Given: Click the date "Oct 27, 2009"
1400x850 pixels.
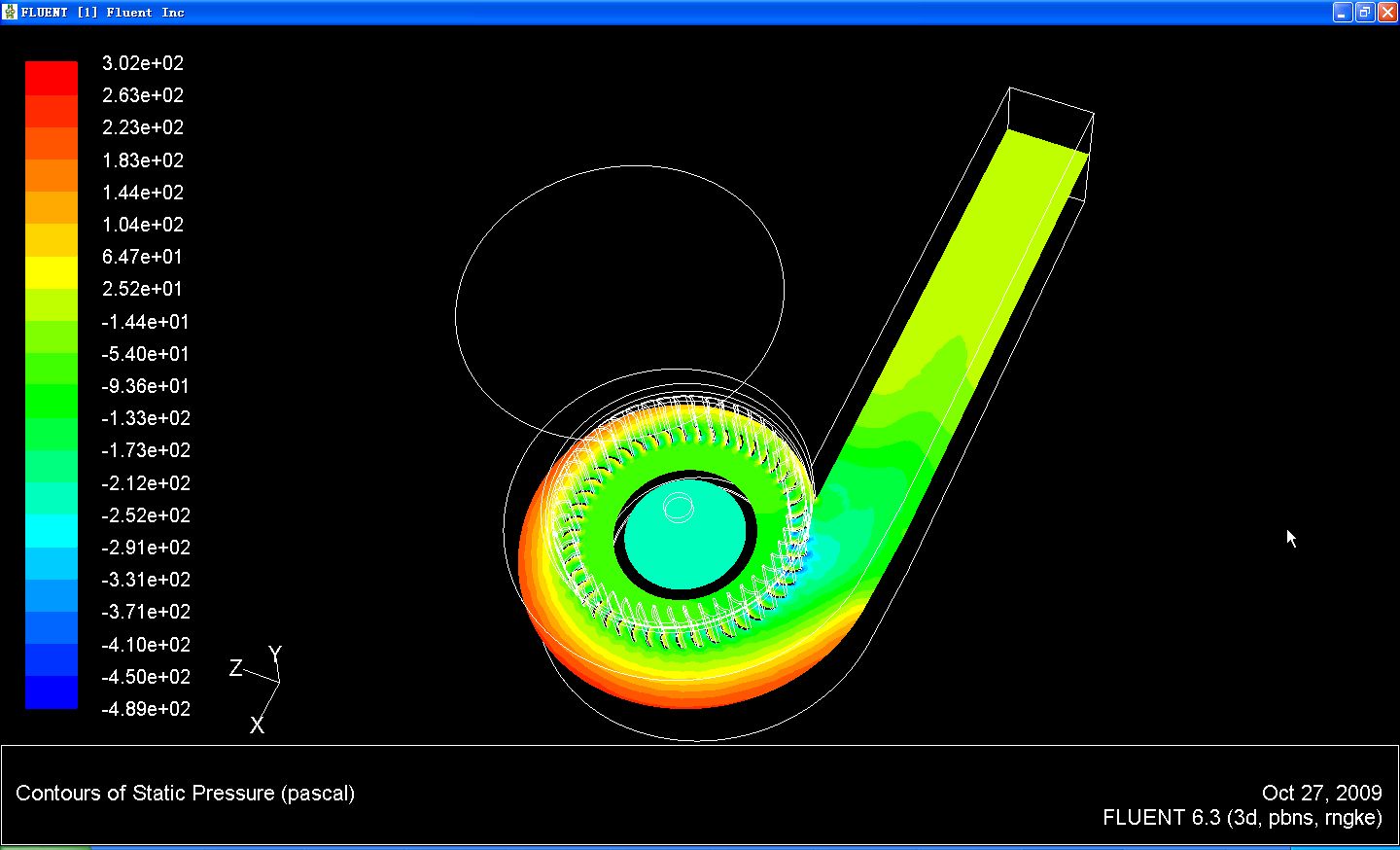Looking at the screenshot, I should click(x=1322, y=794).
